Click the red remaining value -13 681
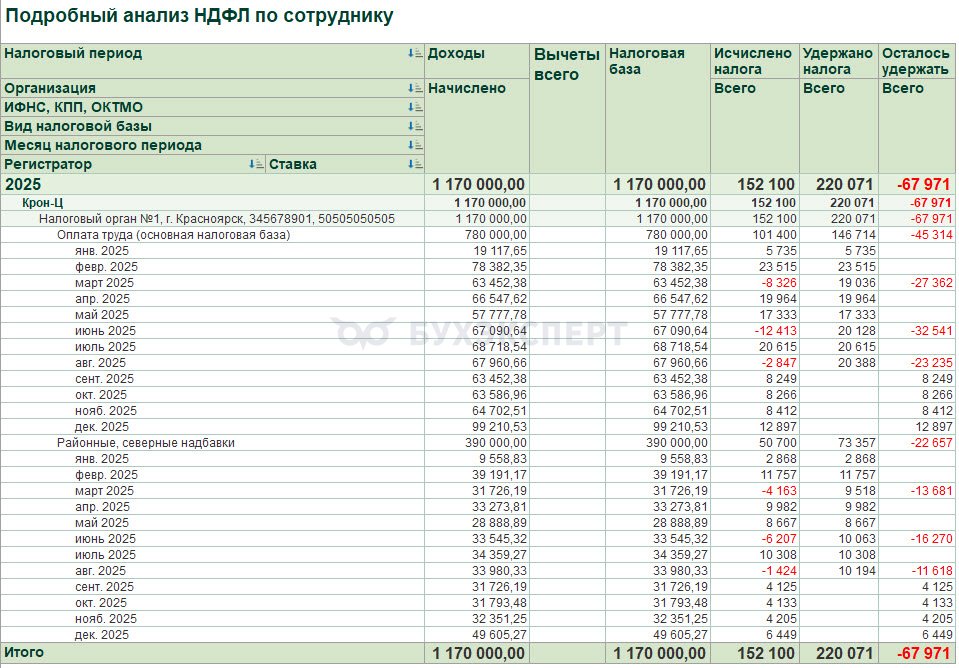Screen dimensions: 959x668 click(x=931, y=491)
